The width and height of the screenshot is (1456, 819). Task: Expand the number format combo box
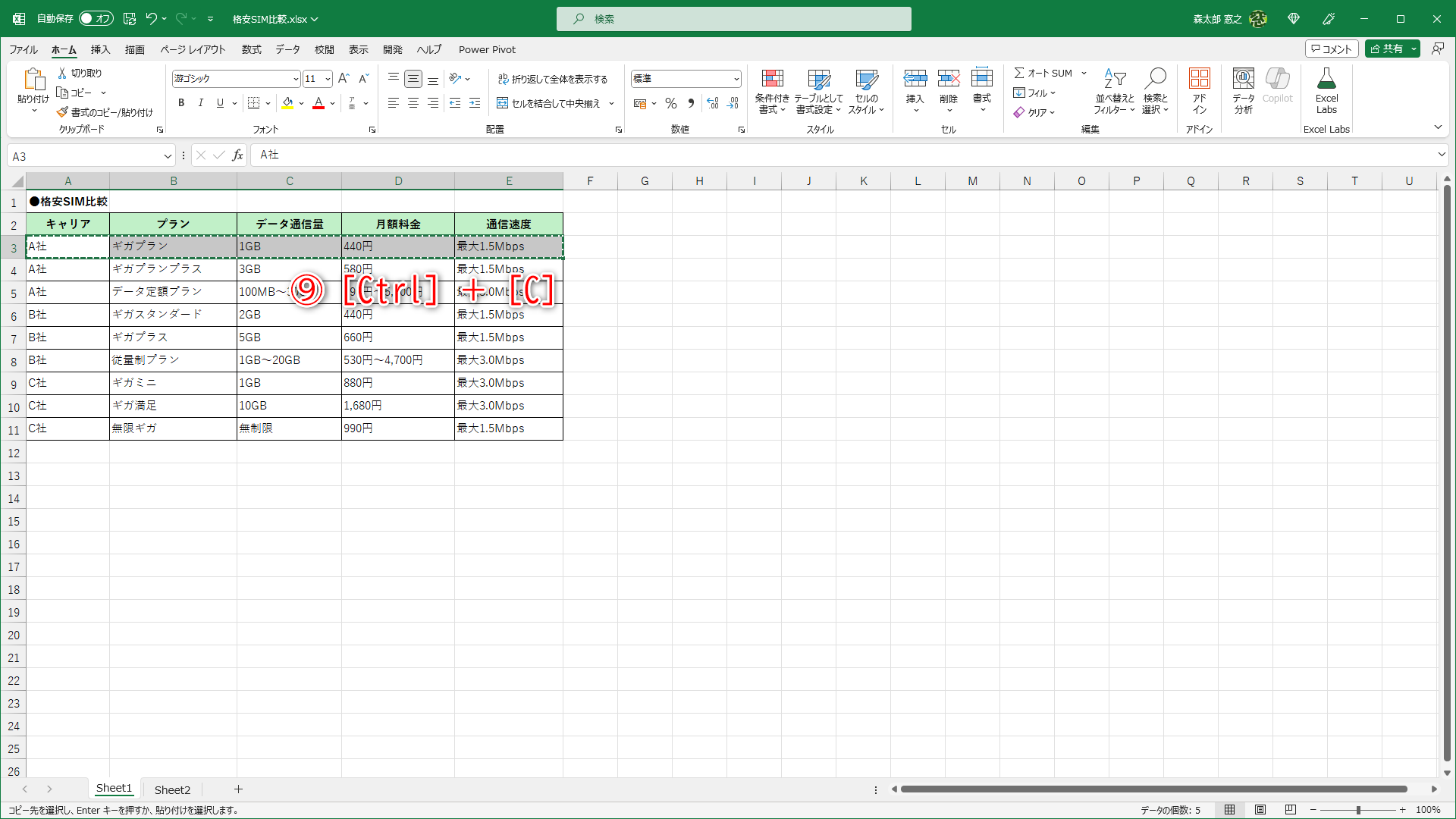(x=736, y=79)
